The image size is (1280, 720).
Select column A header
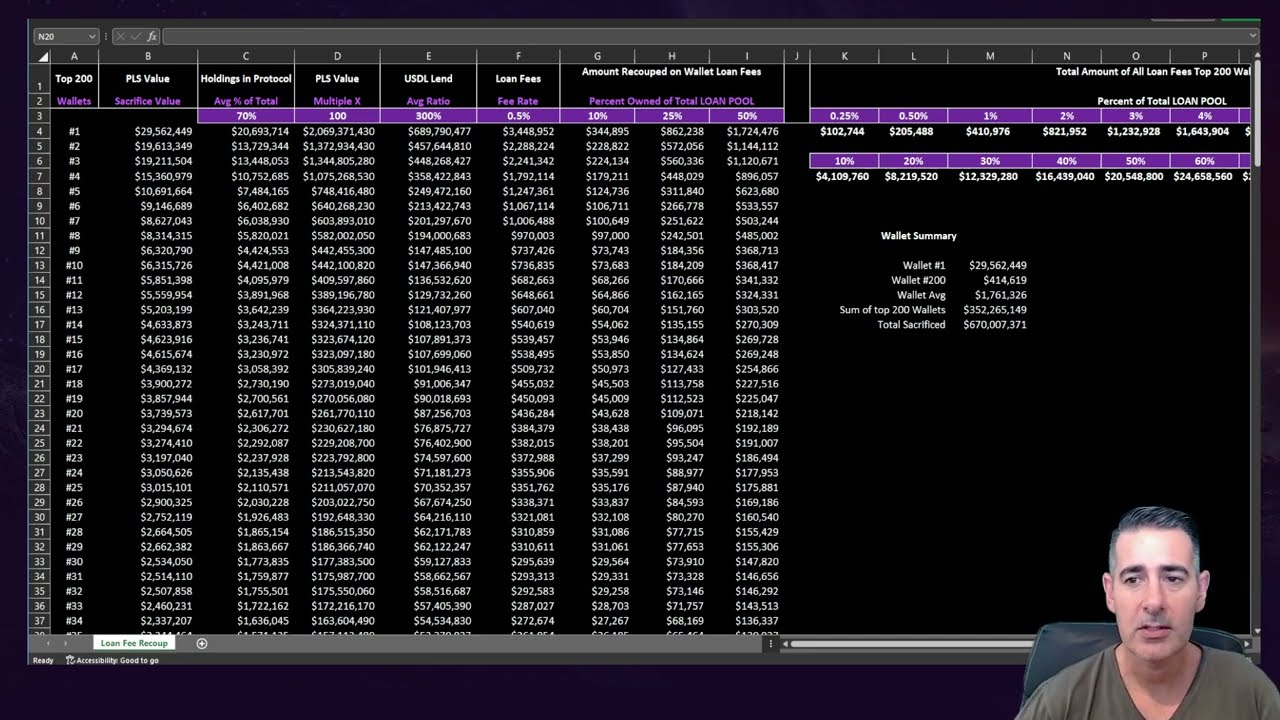click(74, 56)
